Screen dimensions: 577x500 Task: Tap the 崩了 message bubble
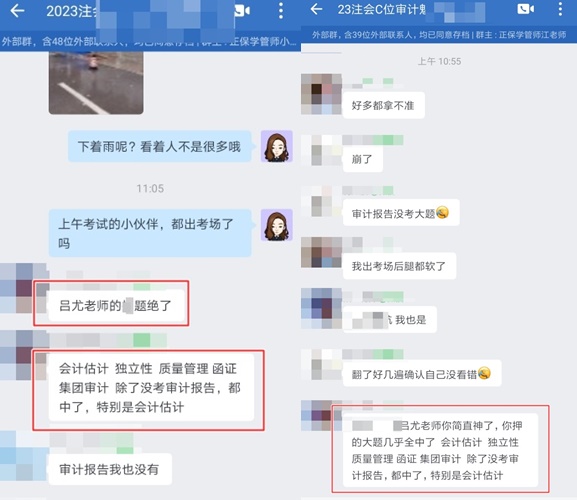coord(362,159)
